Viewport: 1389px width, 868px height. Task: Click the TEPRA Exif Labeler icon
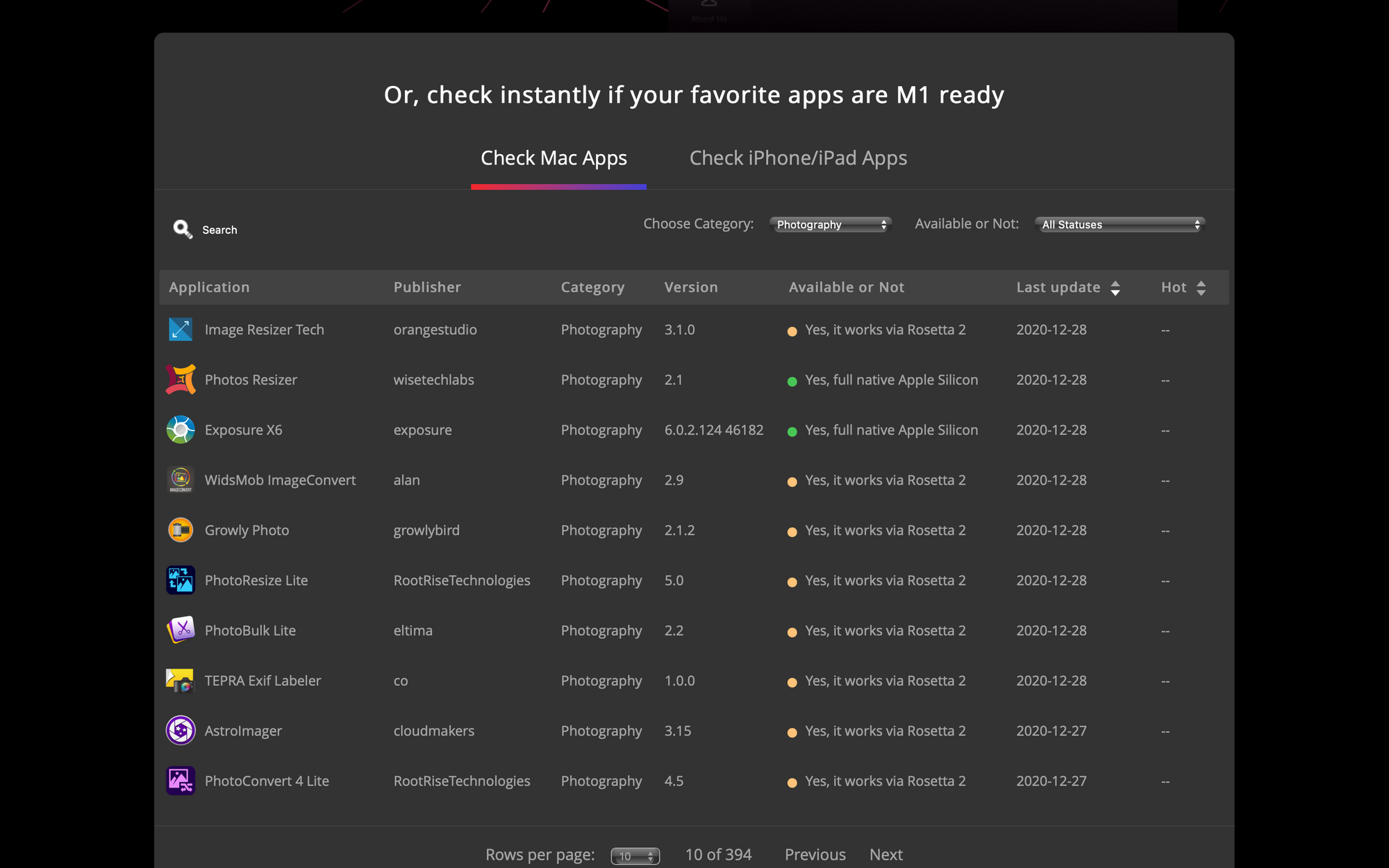(x=181, y=681)
